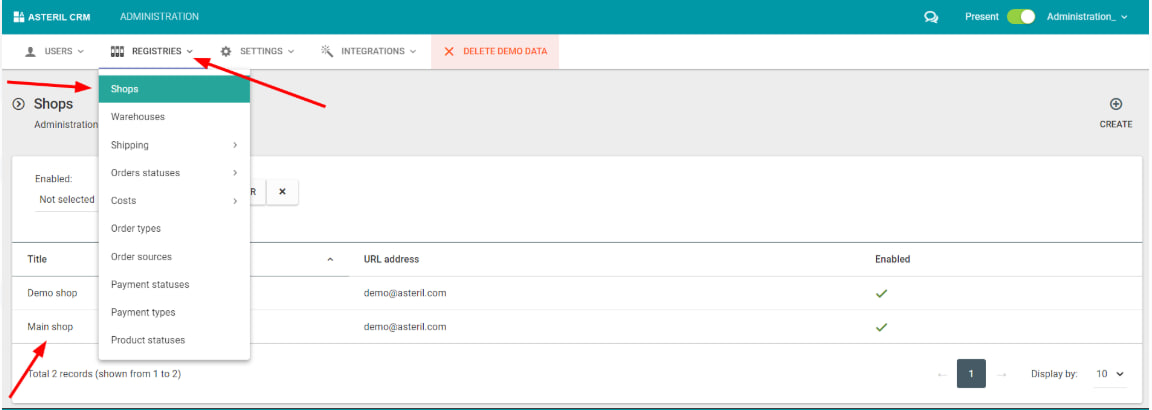The width and height of the screenshot is (1152, 410).
Task: Click the clear filter X button
Action: click(x=282, y=192)
